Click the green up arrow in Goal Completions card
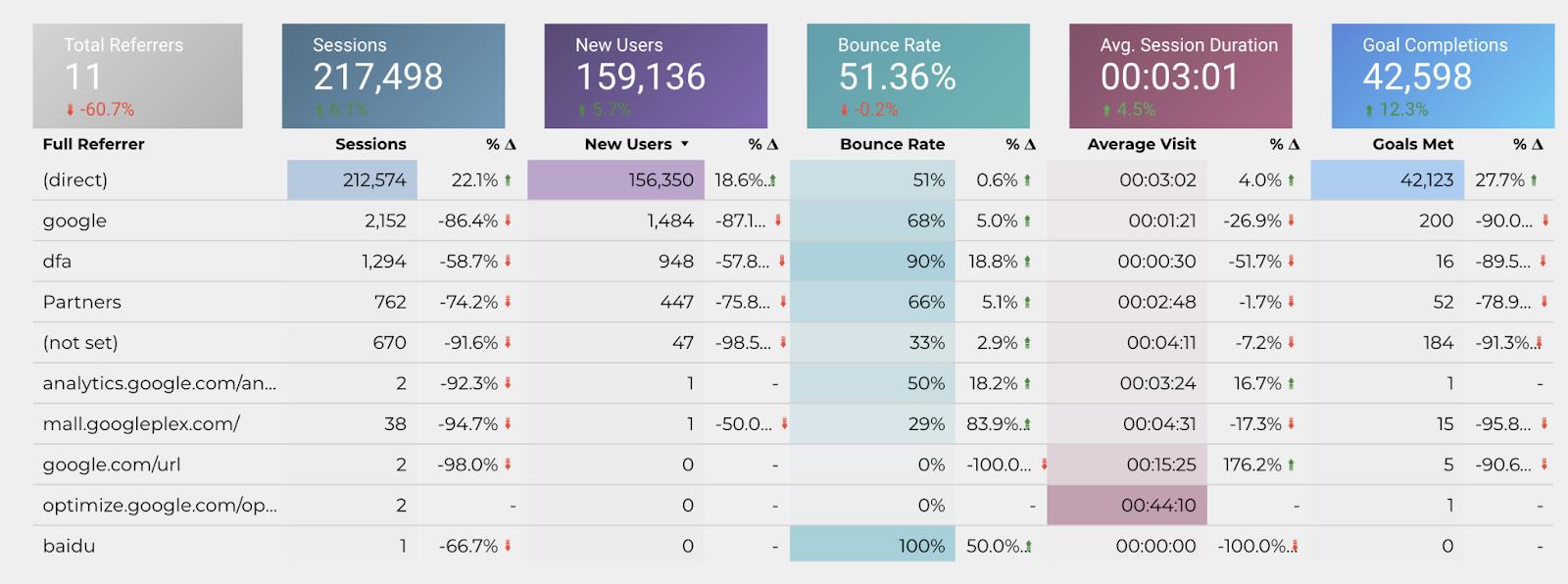The width and height of the screenshot is (1568, 584). pos(1369,110)
